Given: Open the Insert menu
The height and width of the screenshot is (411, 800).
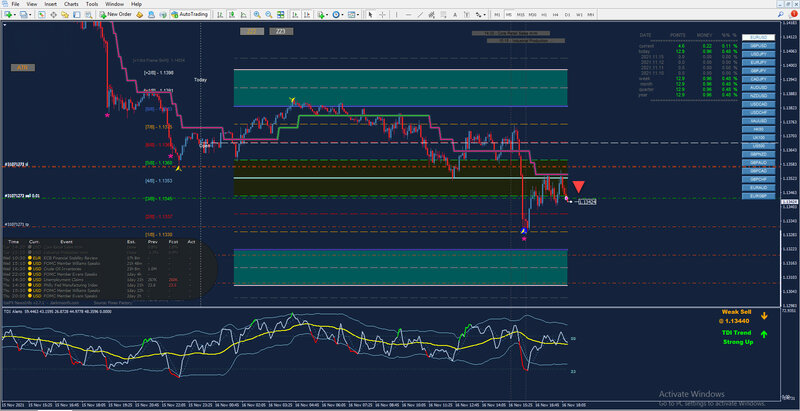Looking at the screenshot, I should coord(51,4).
